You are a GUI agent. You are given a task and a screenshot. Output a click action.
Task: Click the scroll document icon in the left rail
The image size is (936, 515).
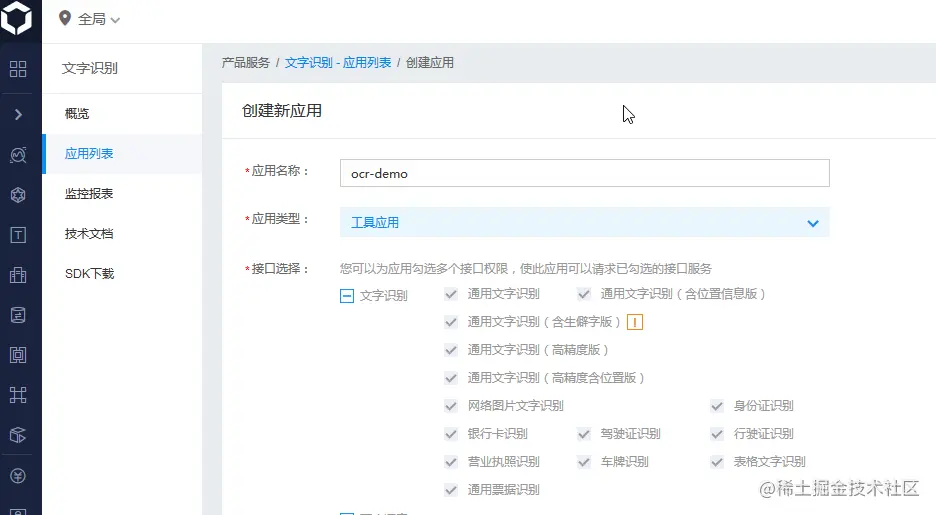click(x=18, y=315)
